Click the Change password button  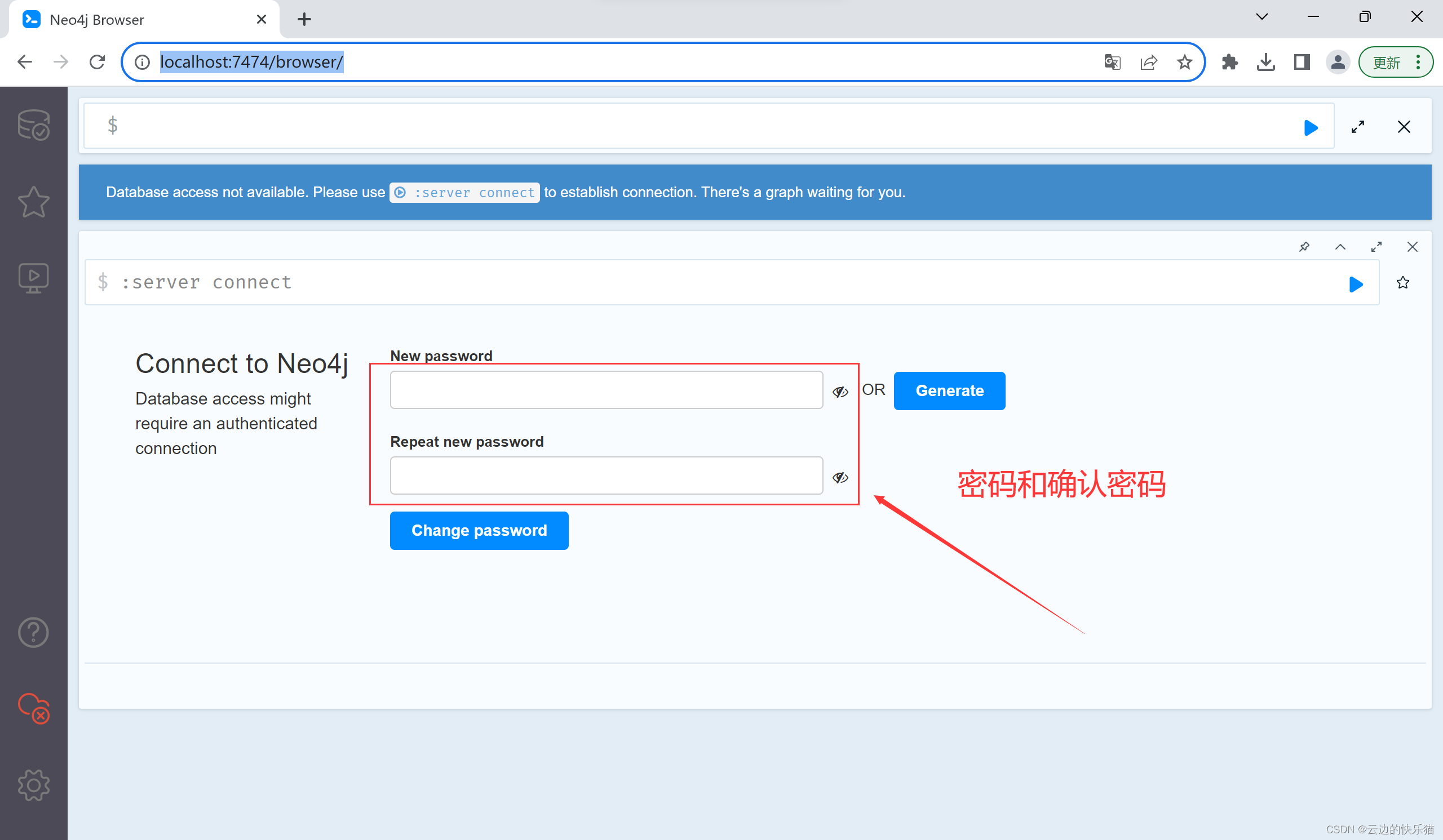point(479,531)
